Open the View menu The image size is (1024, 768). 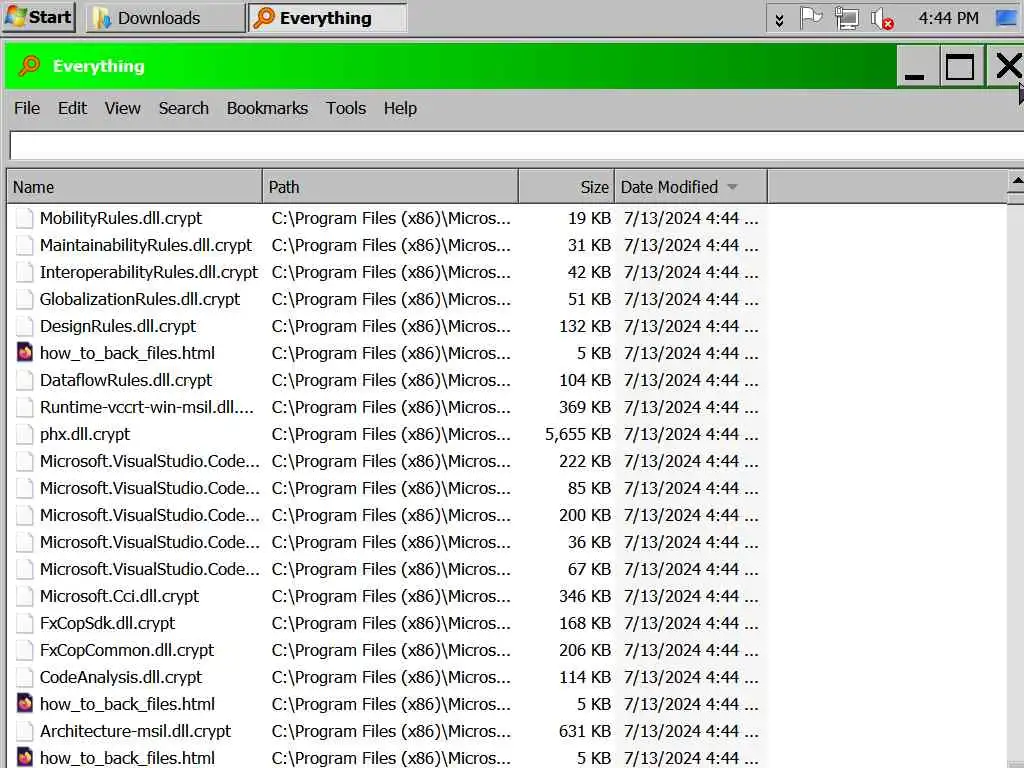click(122, 108)
